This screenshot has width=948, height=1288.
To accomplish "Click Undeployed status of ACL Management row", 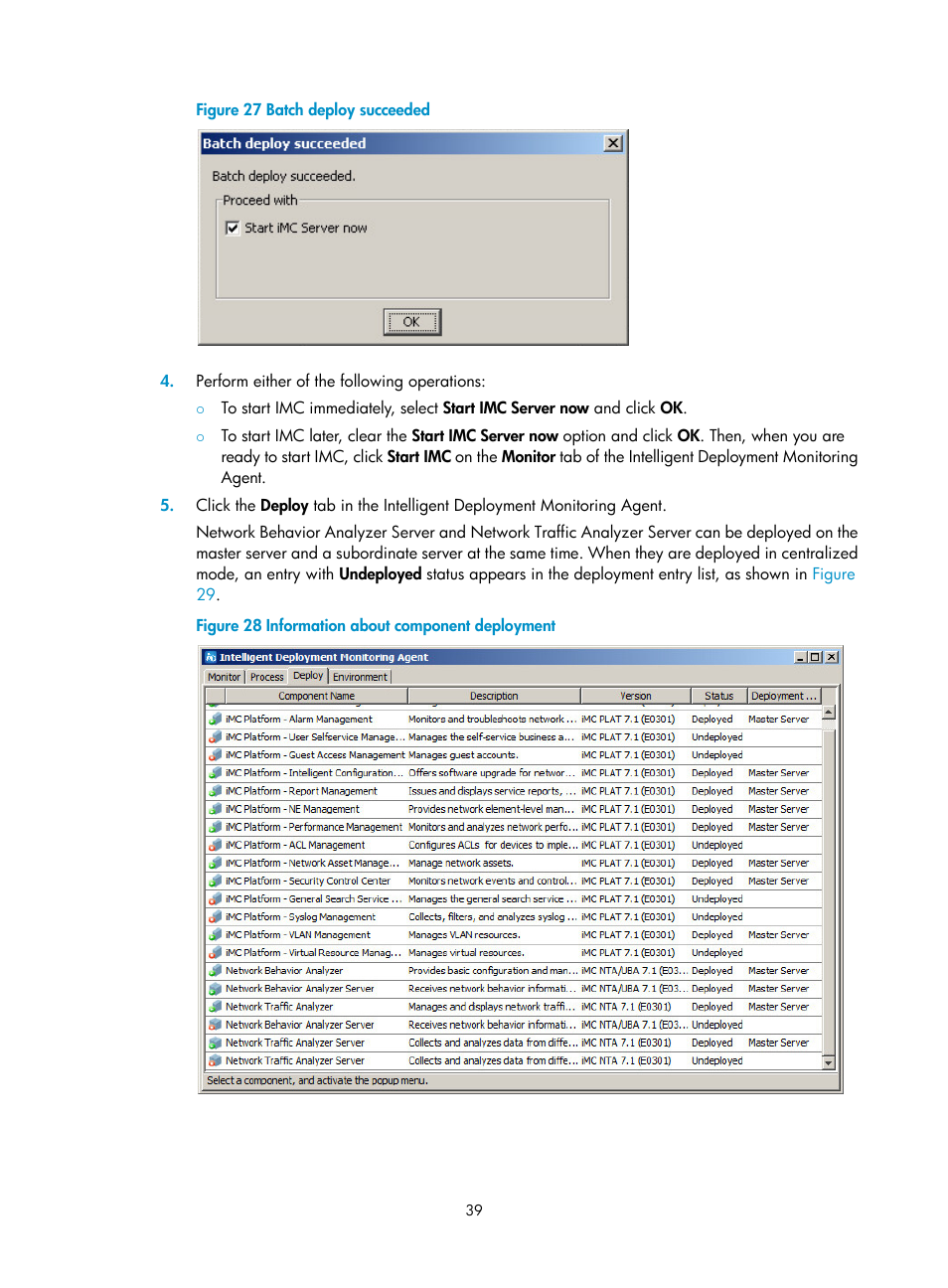I will [716, 845].
